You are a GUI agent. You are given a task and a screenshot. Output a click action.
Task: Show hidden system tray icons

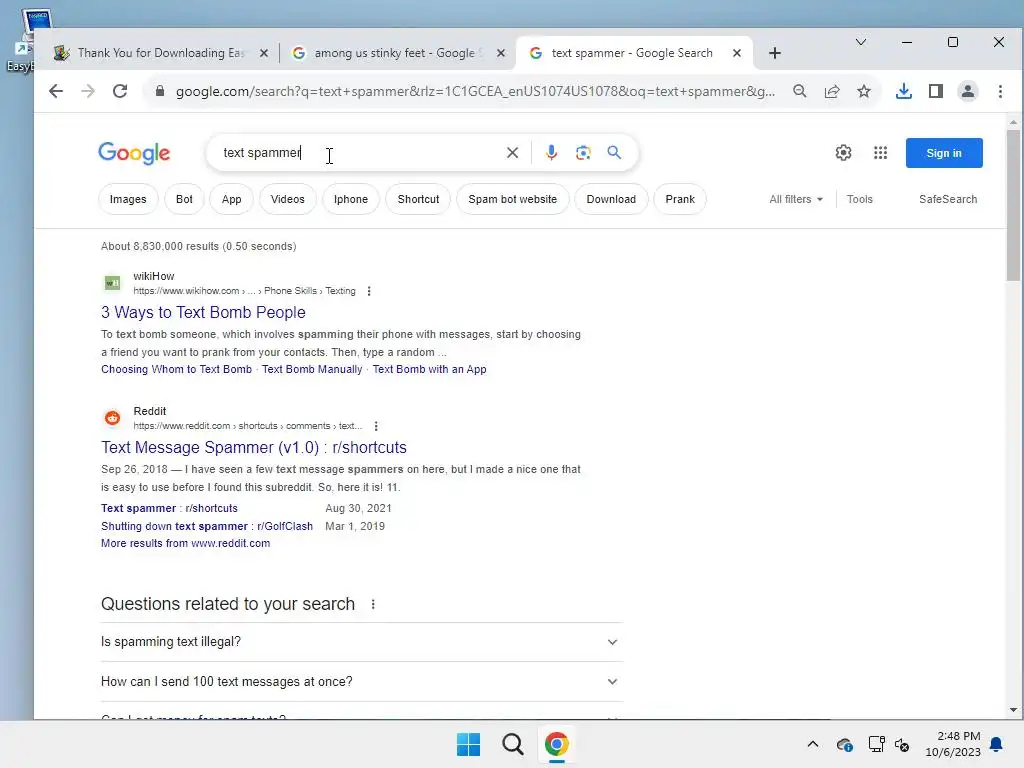click(812, 744)
